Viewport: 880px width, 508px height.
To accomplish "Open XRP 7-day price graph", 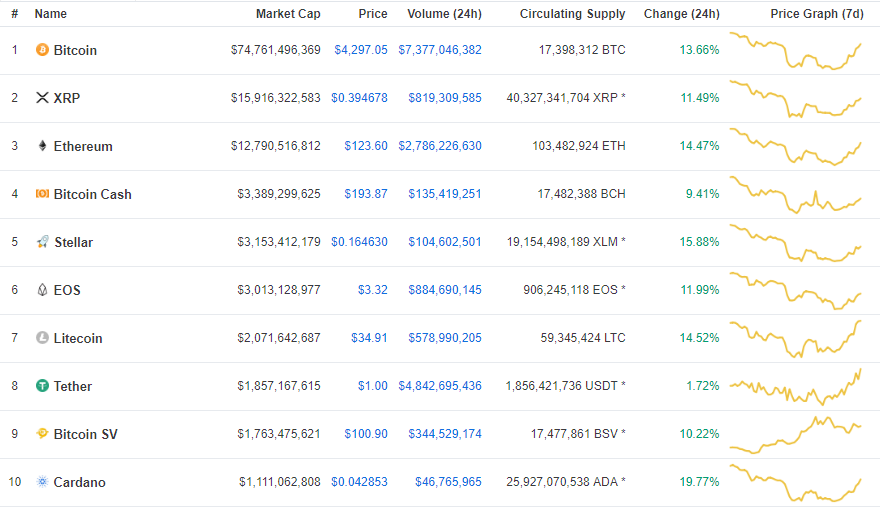I will point(796,99).
